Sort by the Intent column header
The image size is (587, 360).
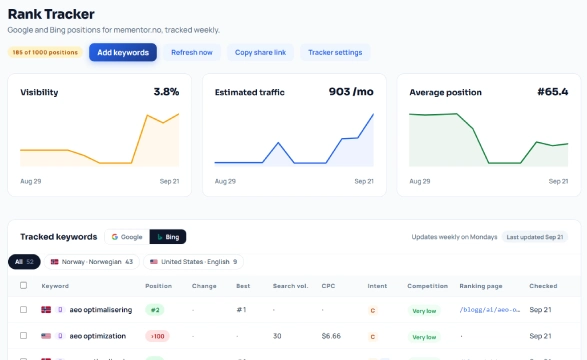pyautogui.click(x=377, y=286)
